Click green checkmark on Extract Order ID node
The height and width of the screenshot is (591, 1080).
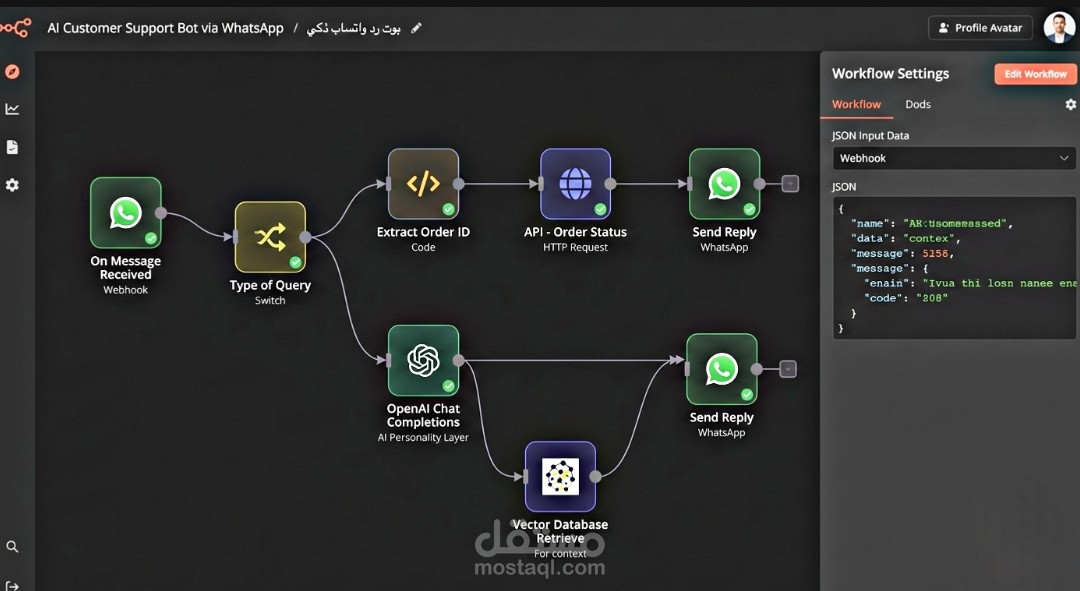tap(448, 209)
